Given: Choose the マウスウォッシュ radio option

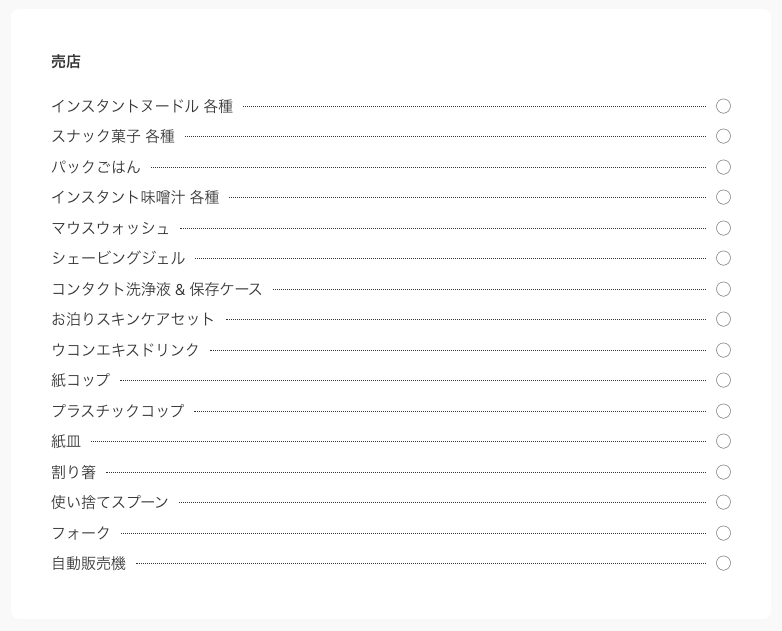Looking at the screenshot, I should tap(723, 228).
